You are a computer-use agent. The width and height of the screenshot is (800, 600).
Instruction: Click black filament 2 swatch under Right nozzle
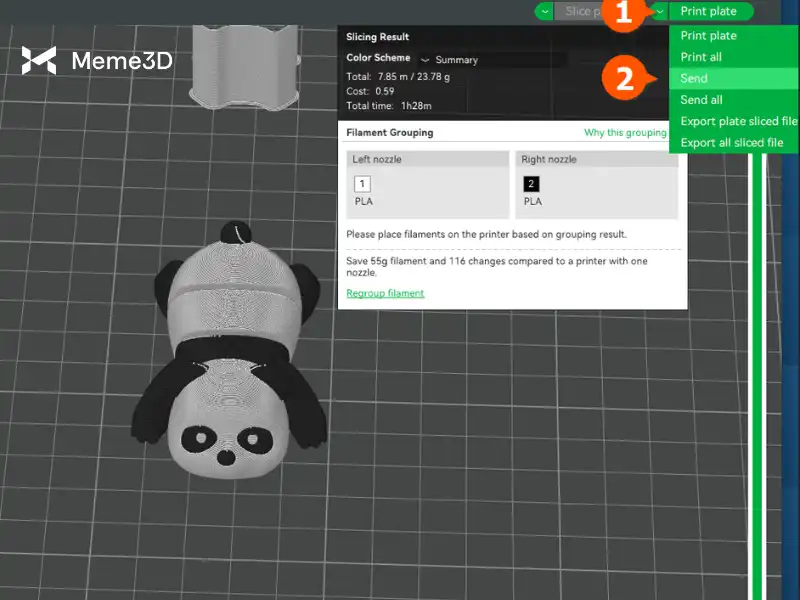531,184
